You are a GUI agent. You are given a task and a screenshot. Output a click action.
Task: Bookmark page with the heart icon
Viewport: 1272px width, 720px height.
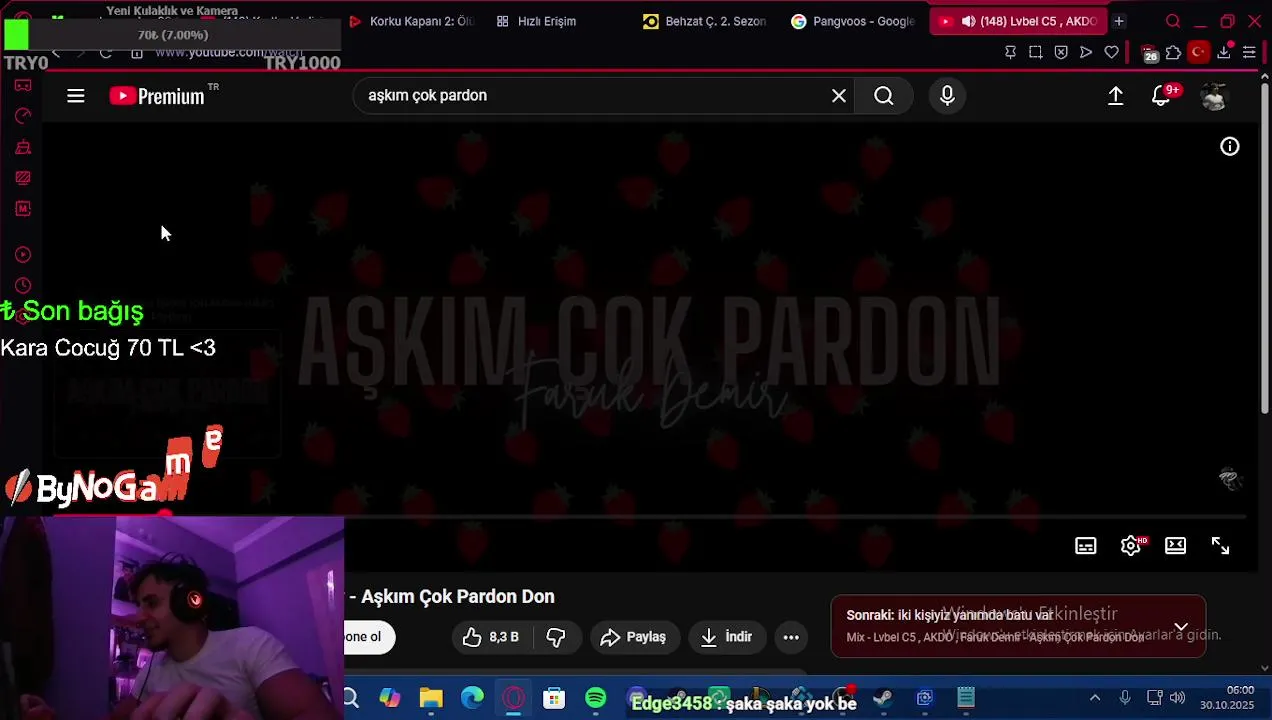coord(1111,52)
